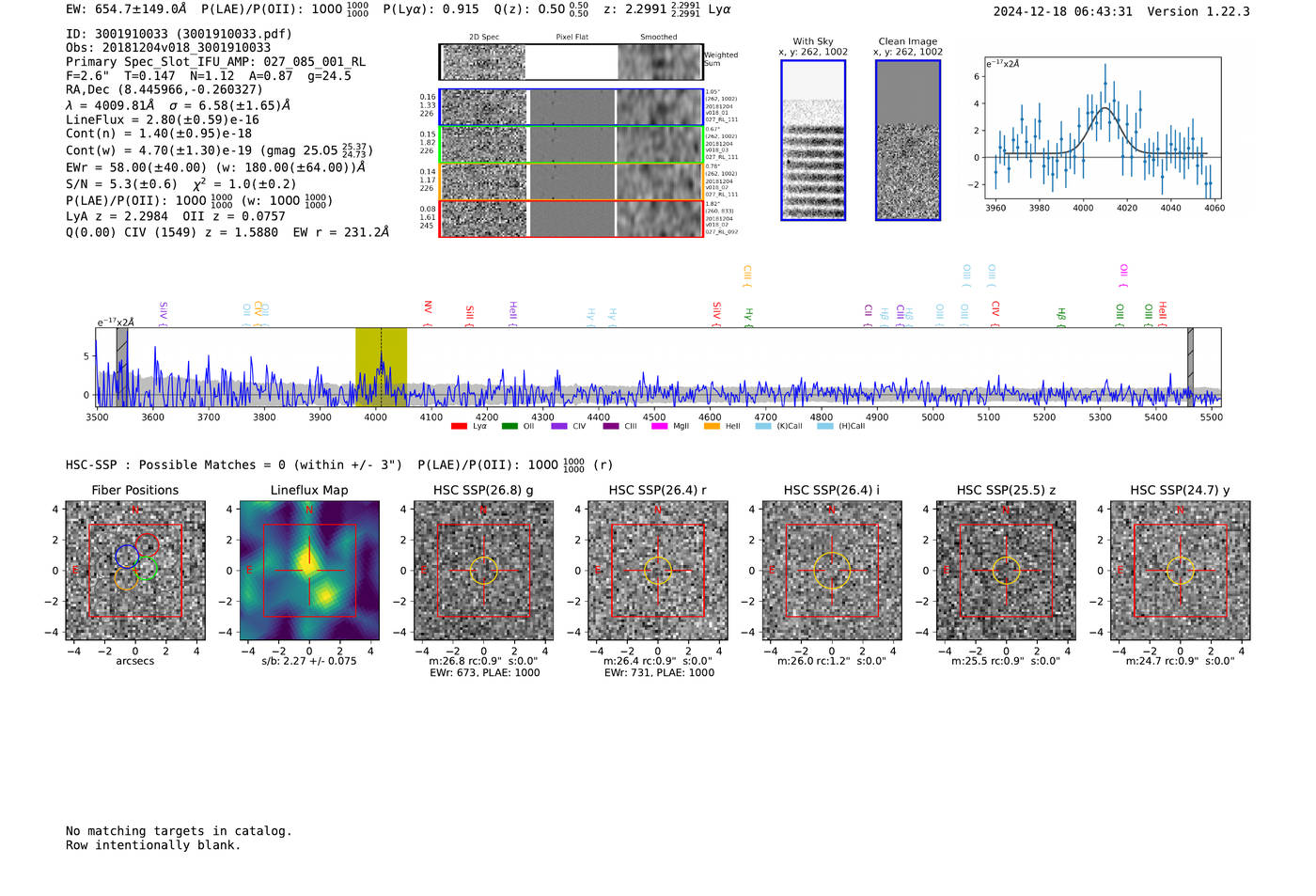Click the red NV line marker

(x=428, y=314)
